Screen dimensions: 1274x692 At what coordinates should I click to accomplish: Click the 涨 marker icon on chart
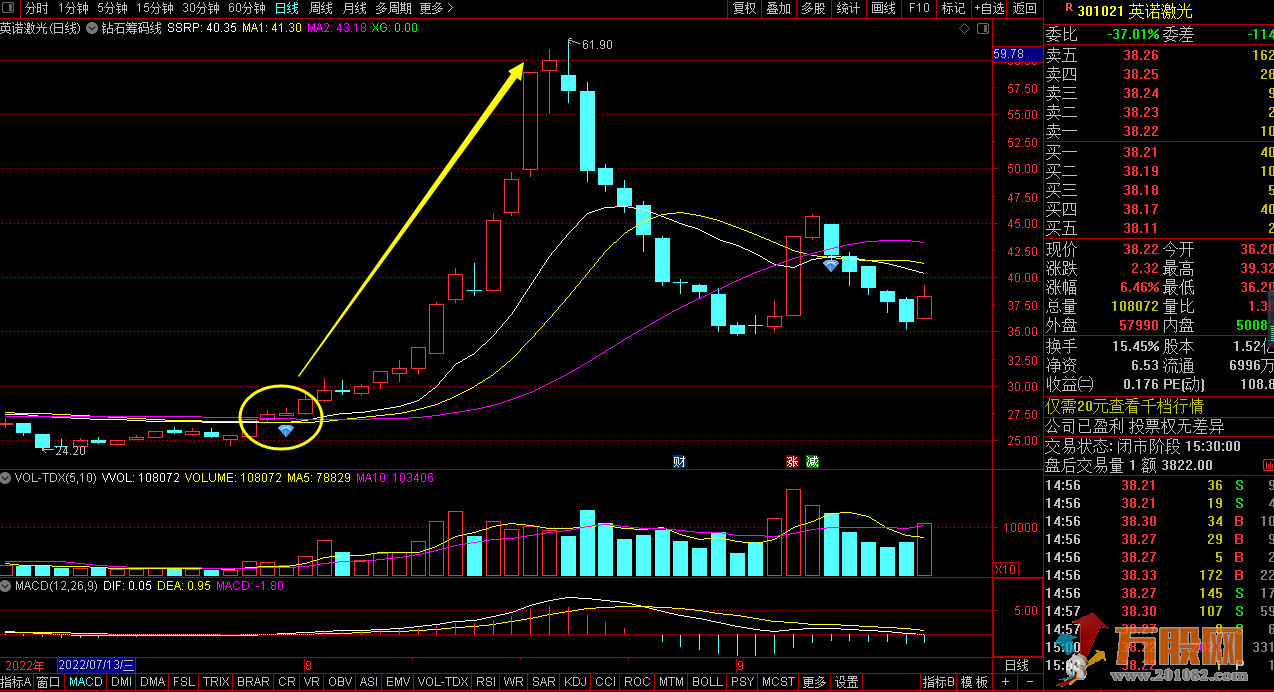click(x=793, y=461)
